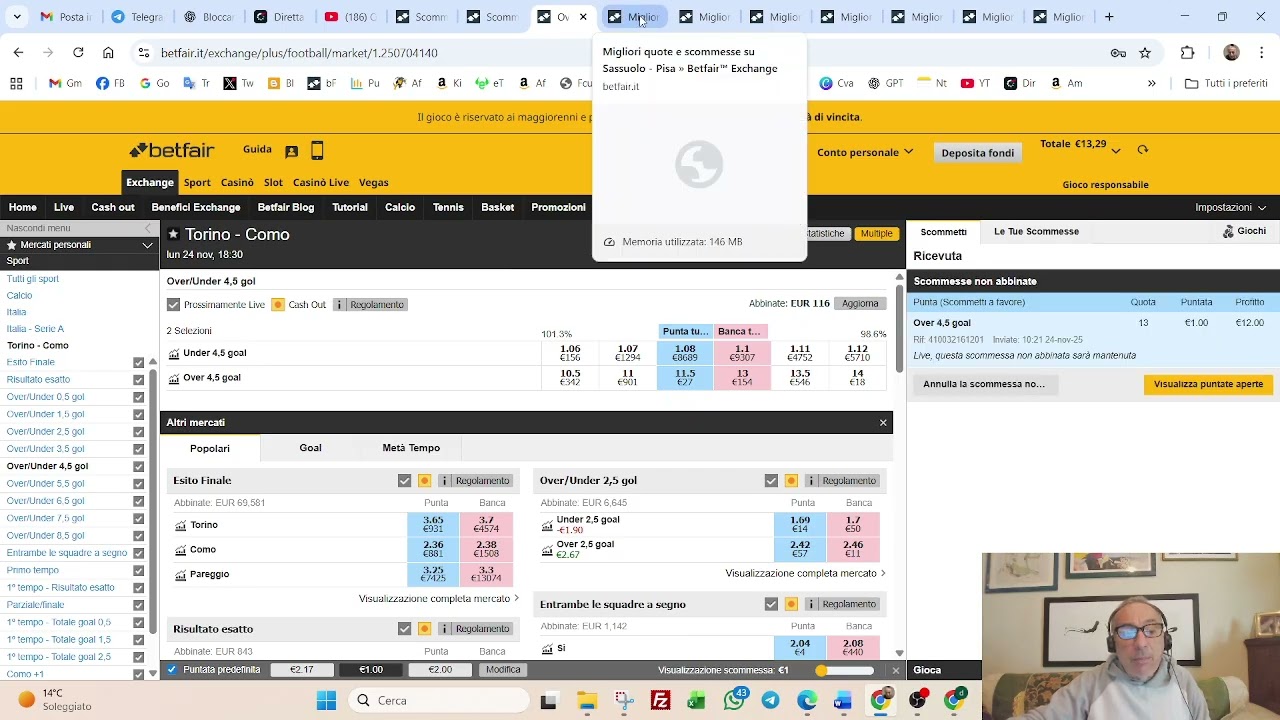Show more bookmarks with the double chevron
Image resolution: width=1280 pixels, height=720 pixels.
pos(1151,83)
